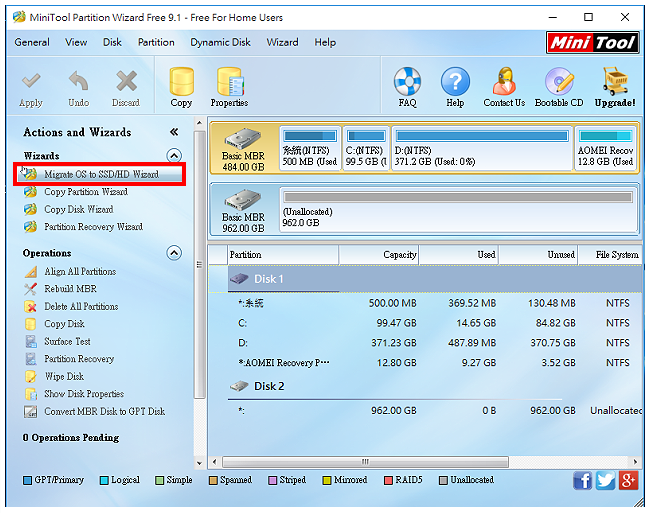This screenshot has width=652, height=513.
Task: Open the Dynamic Disk menu
Action: [x=220, y=42]
